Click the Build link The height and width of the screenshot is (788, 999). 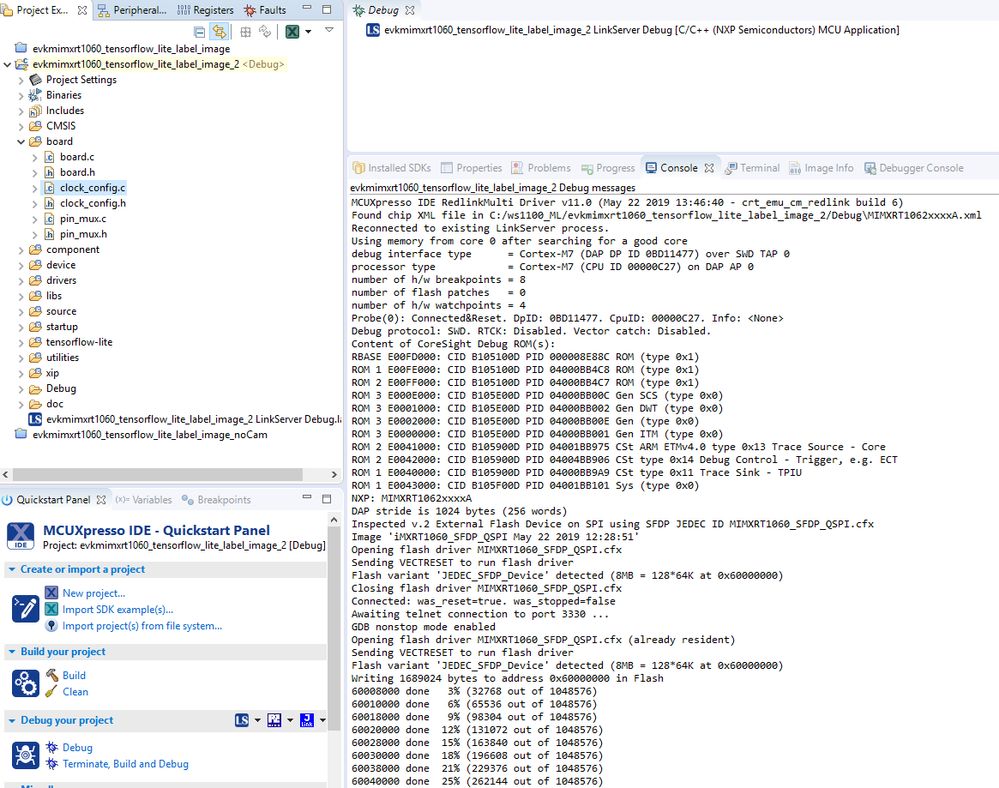(x=74, y=675)
